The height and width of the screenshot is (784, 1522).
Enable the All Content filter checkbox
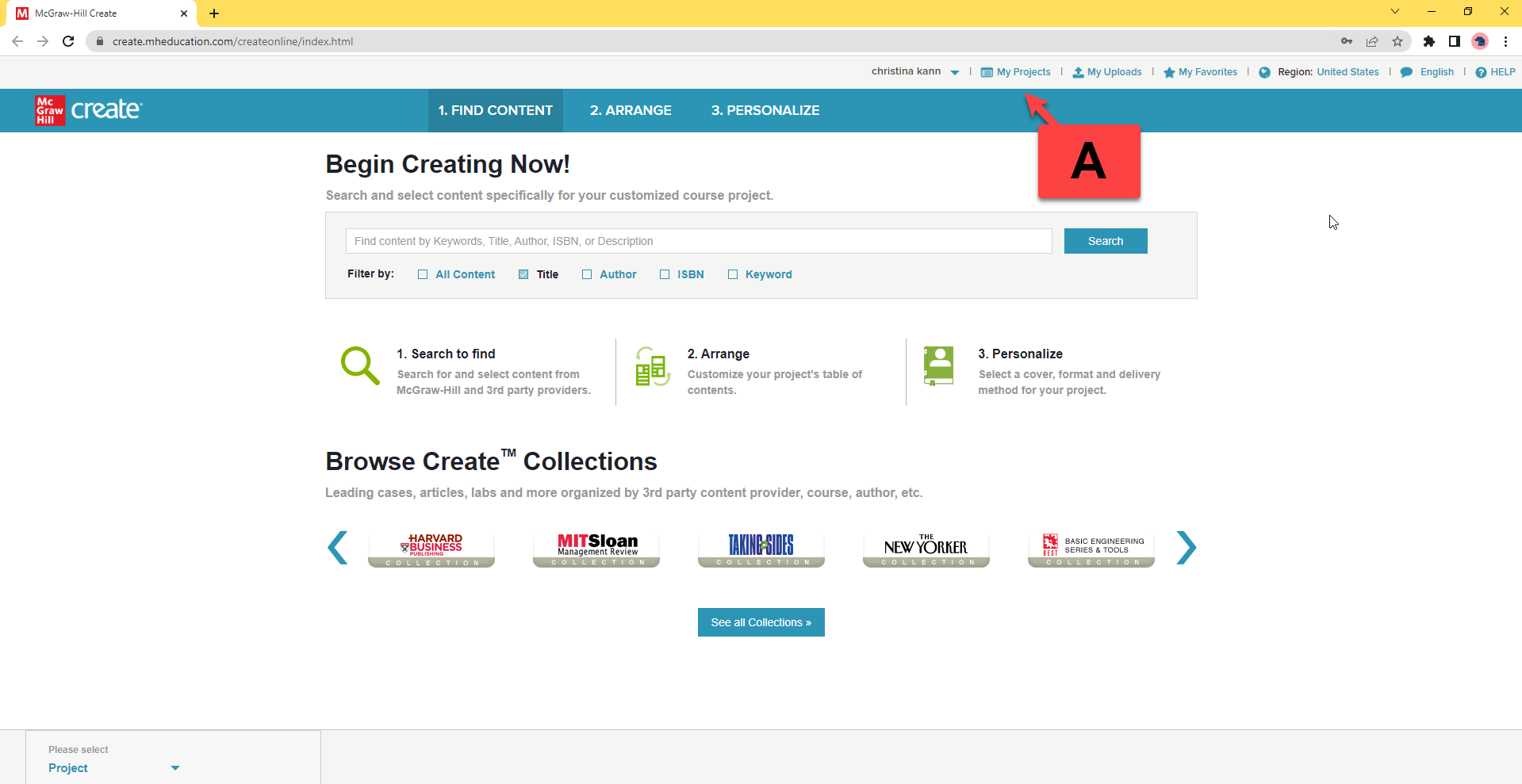tap(423, 274)
